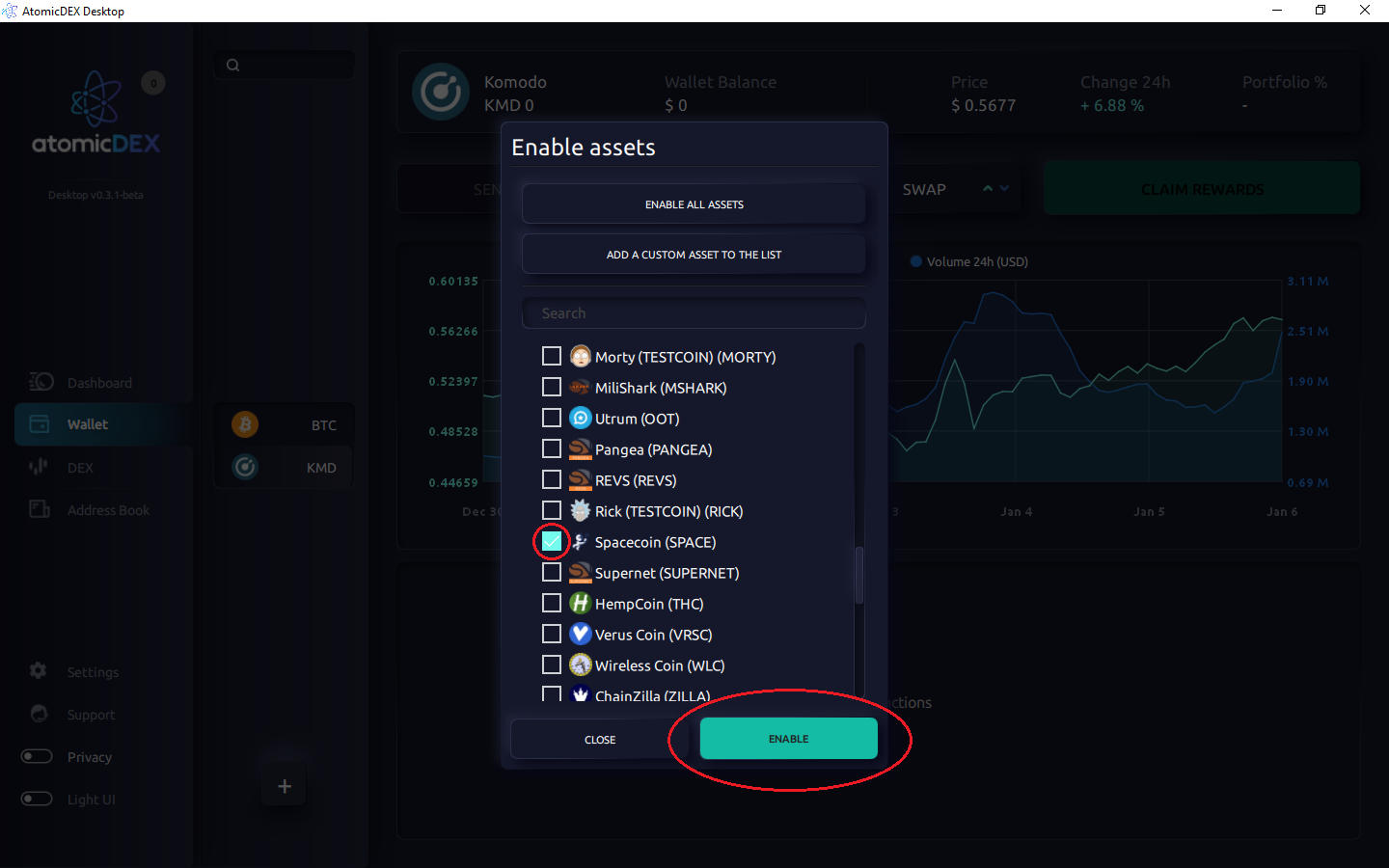Click the atomicDEX logo
Viewport: 1389px width, 868px height.
pos(95,113)
